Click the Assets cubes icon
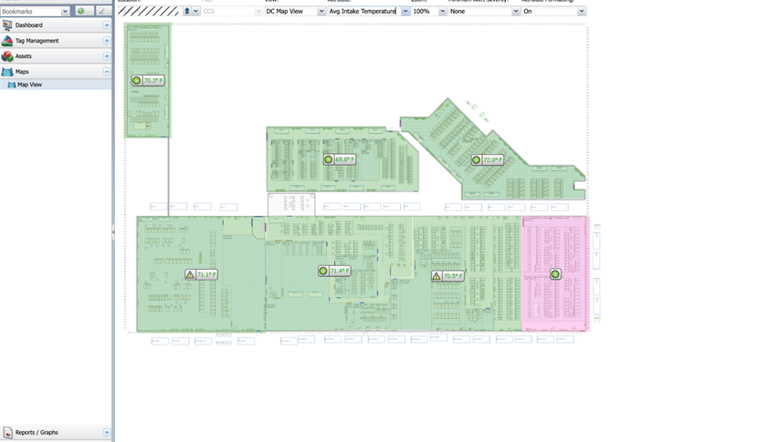The width and height of the screenshot is (768, 442). click(7, 56)
